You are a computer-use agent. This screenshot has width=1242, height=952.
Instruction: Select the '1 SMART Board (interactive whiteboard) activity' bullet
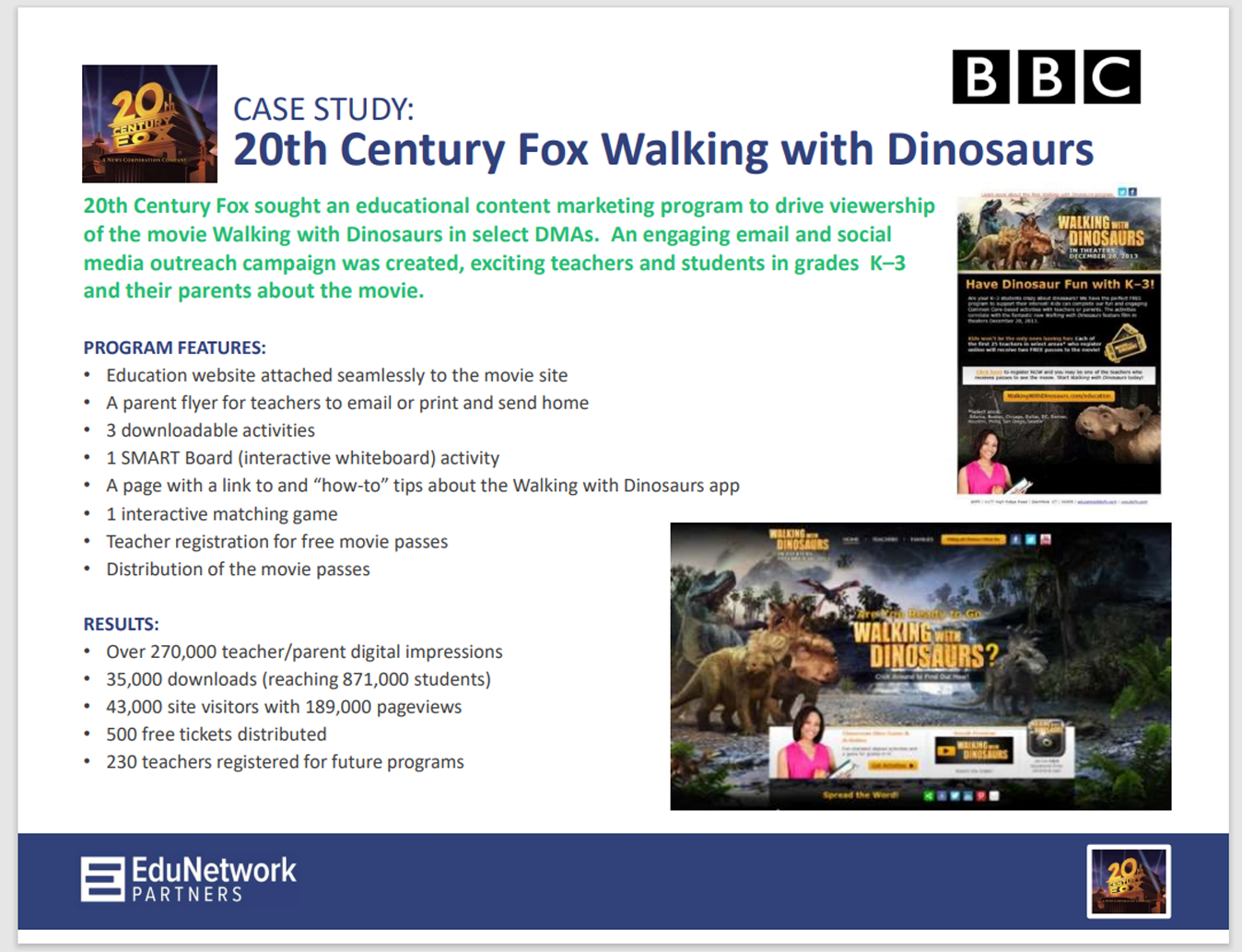[302, 458]
